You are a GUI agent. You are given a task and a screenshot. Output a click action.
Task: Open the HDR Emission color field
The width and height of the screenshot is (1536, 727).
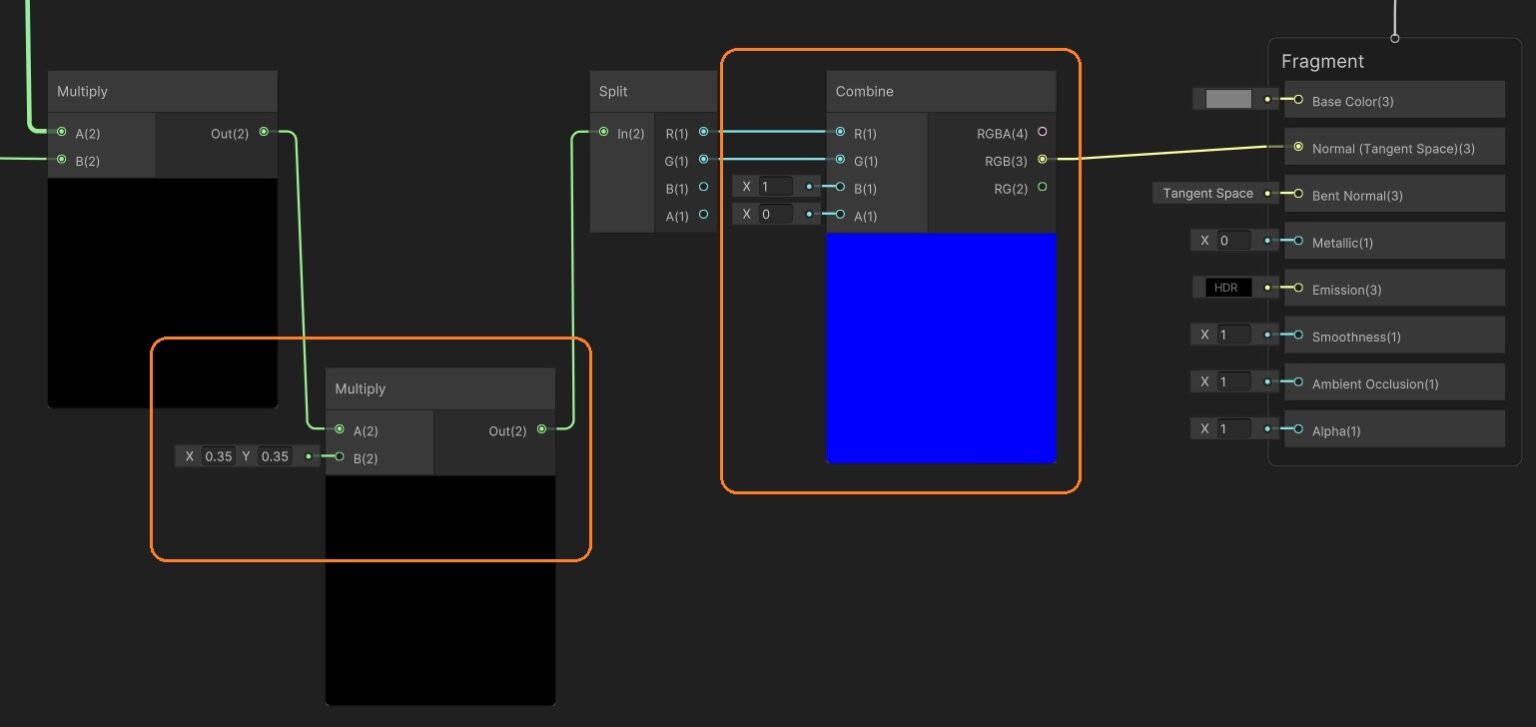(1226, 288)
